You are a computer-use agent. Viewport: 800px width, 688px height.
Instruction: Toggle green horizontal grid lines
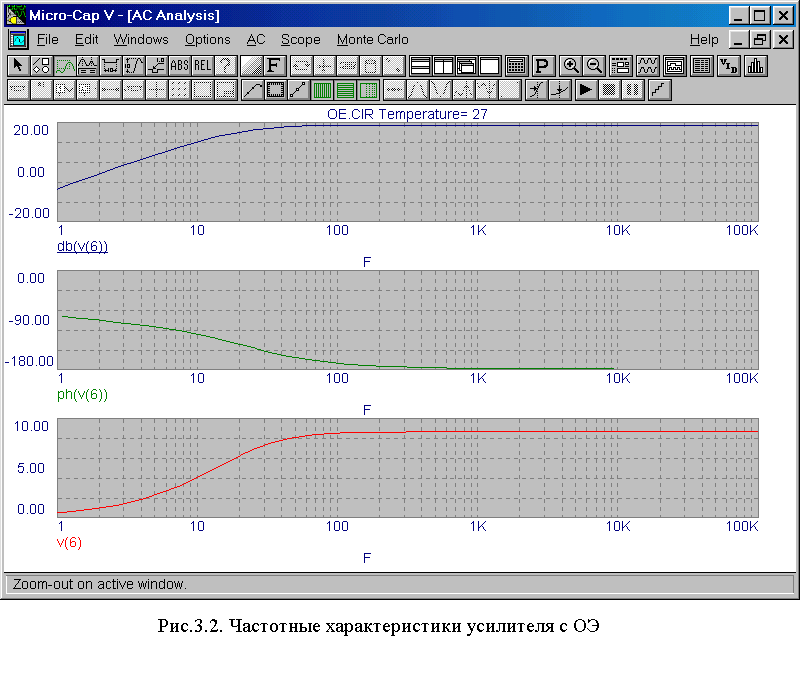pyautogui.click(x=345, y=90)
